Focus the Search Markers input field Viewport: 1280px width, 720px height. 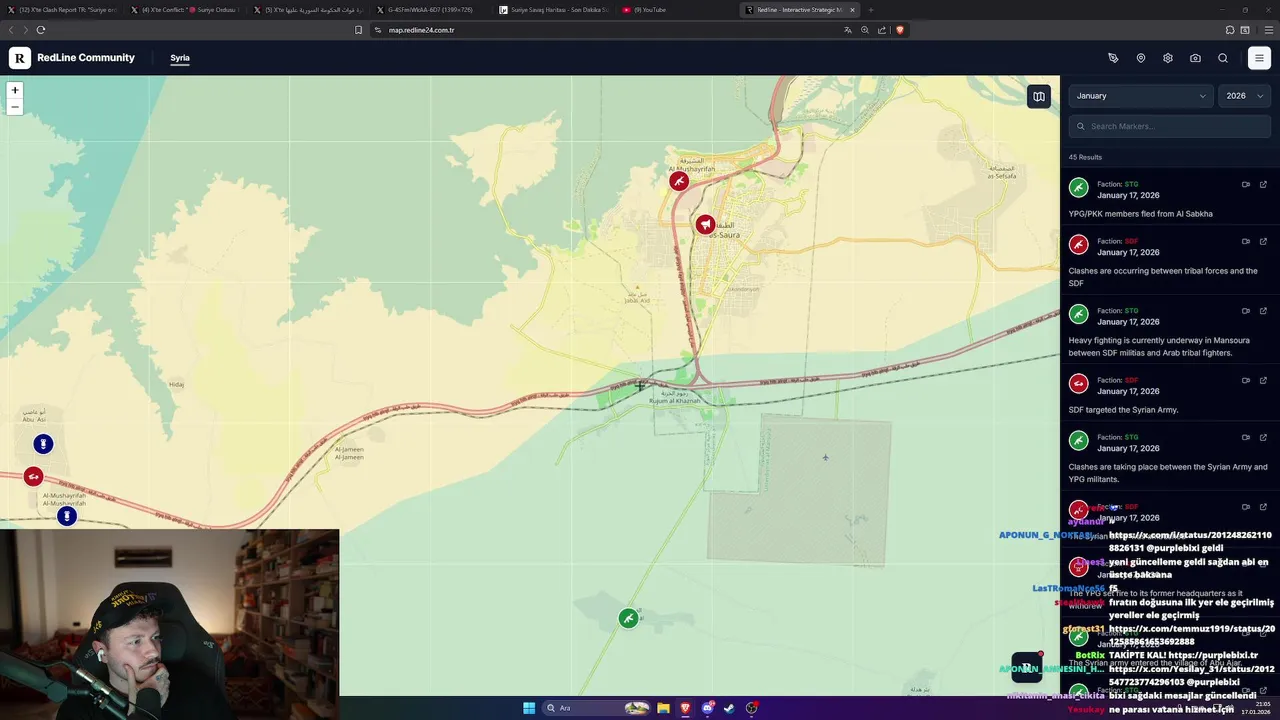pyautogui.click(x=1170, y=126)
